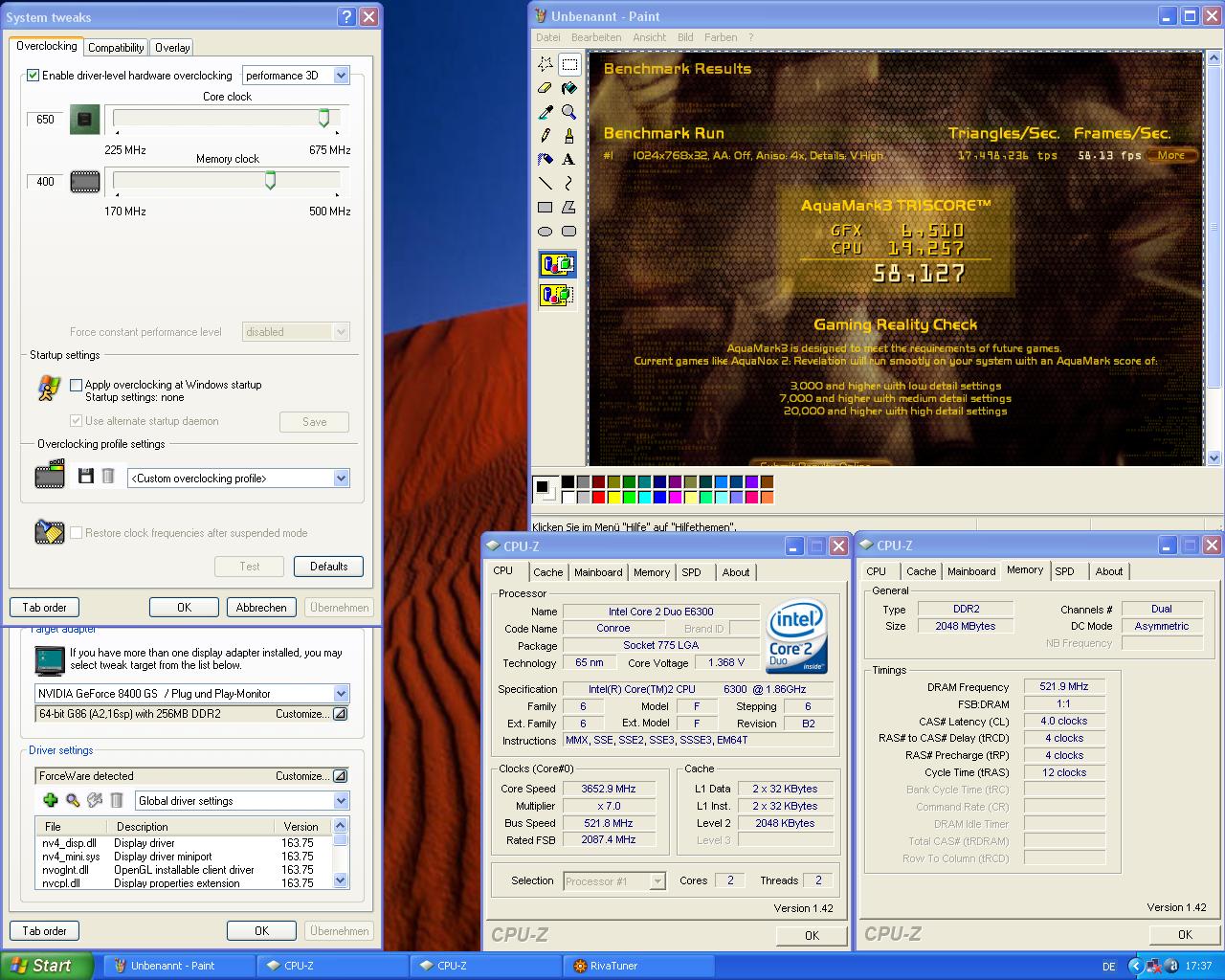Pick the yellow color swatch in Paint palette
The image size is (1225, 980).
614,497
